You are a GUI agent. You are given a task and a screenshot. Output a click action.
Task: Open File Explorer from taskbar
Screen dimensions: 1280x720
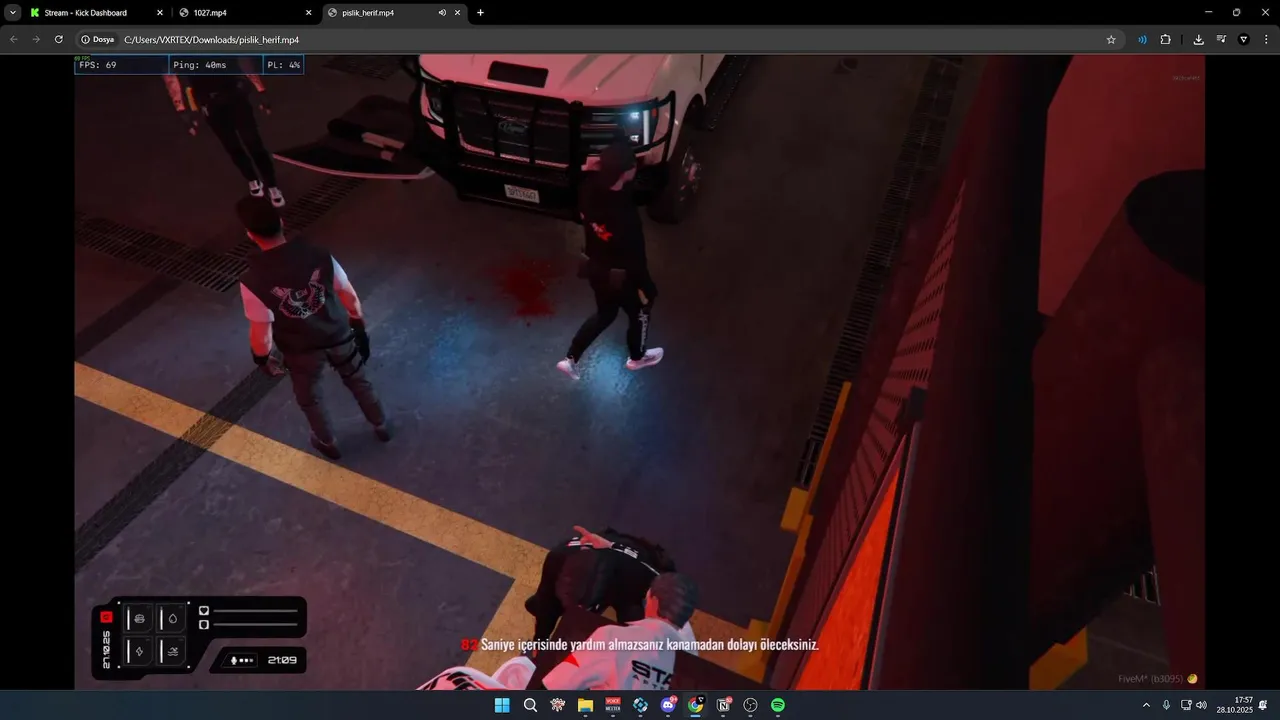585,705
